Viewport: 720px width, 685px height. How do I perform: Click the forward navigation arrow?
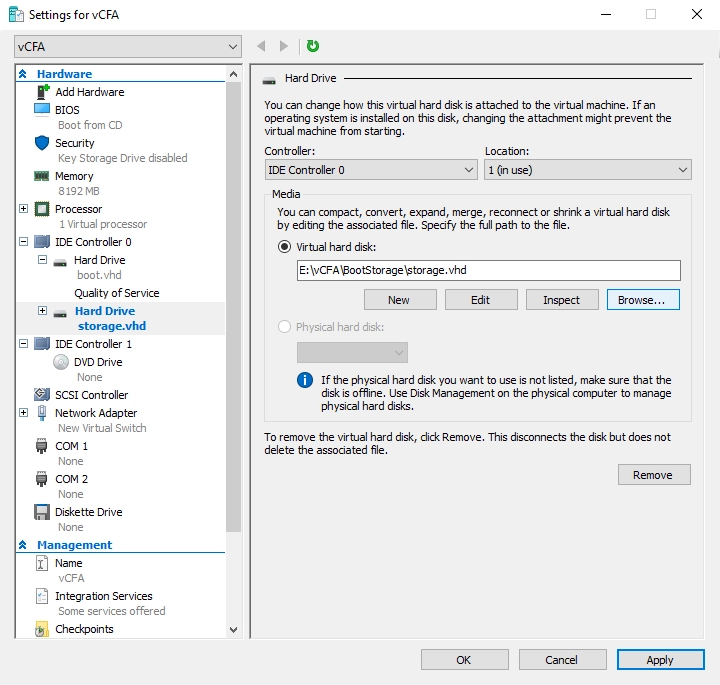tap(284, 46)
